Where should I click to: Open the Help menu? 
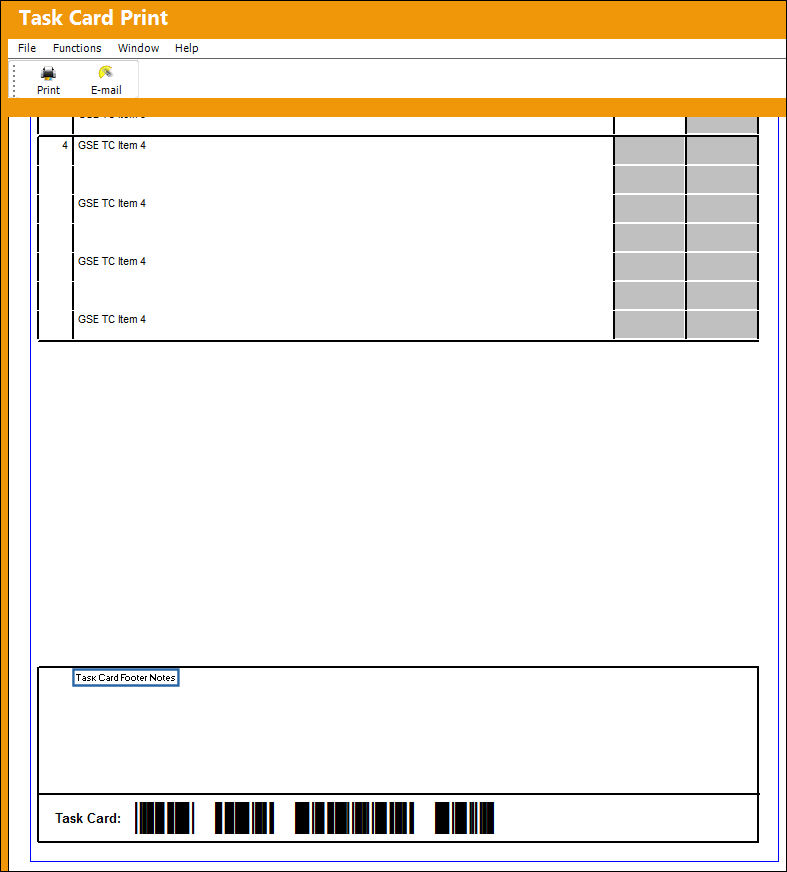(186, 48)
